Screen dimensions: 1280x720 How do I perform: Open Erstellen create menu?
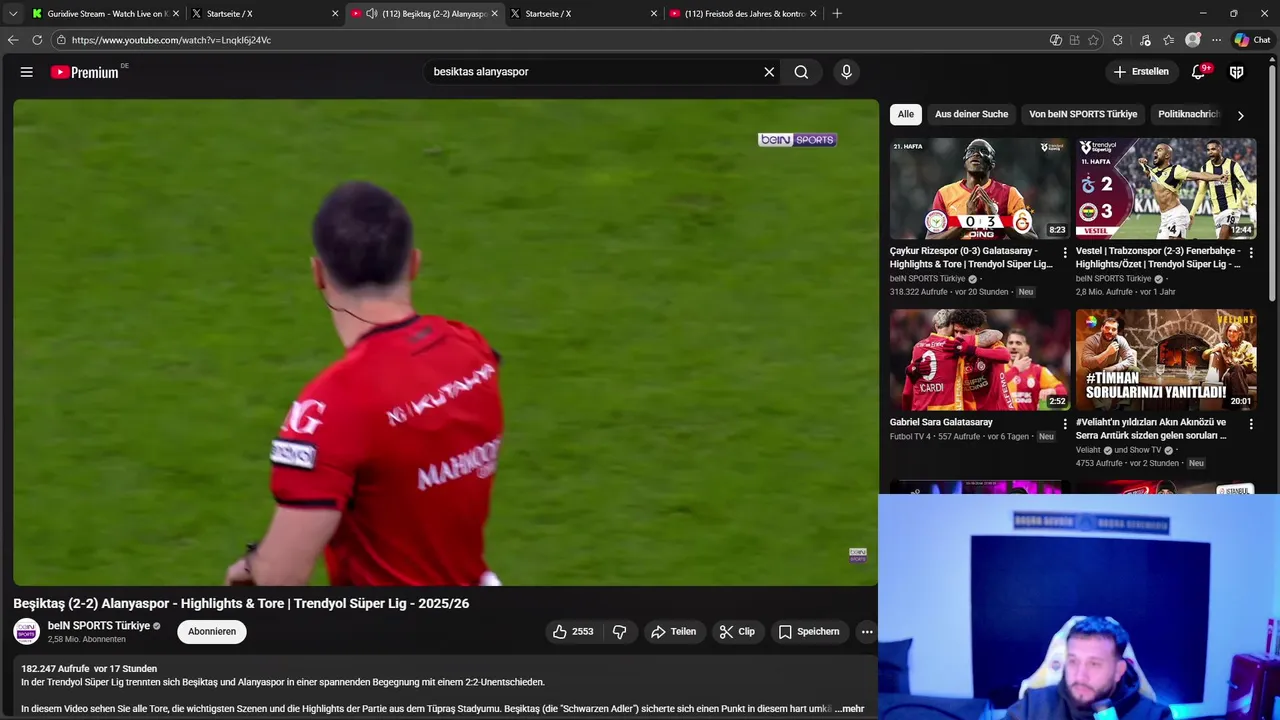pos(1141,72)
